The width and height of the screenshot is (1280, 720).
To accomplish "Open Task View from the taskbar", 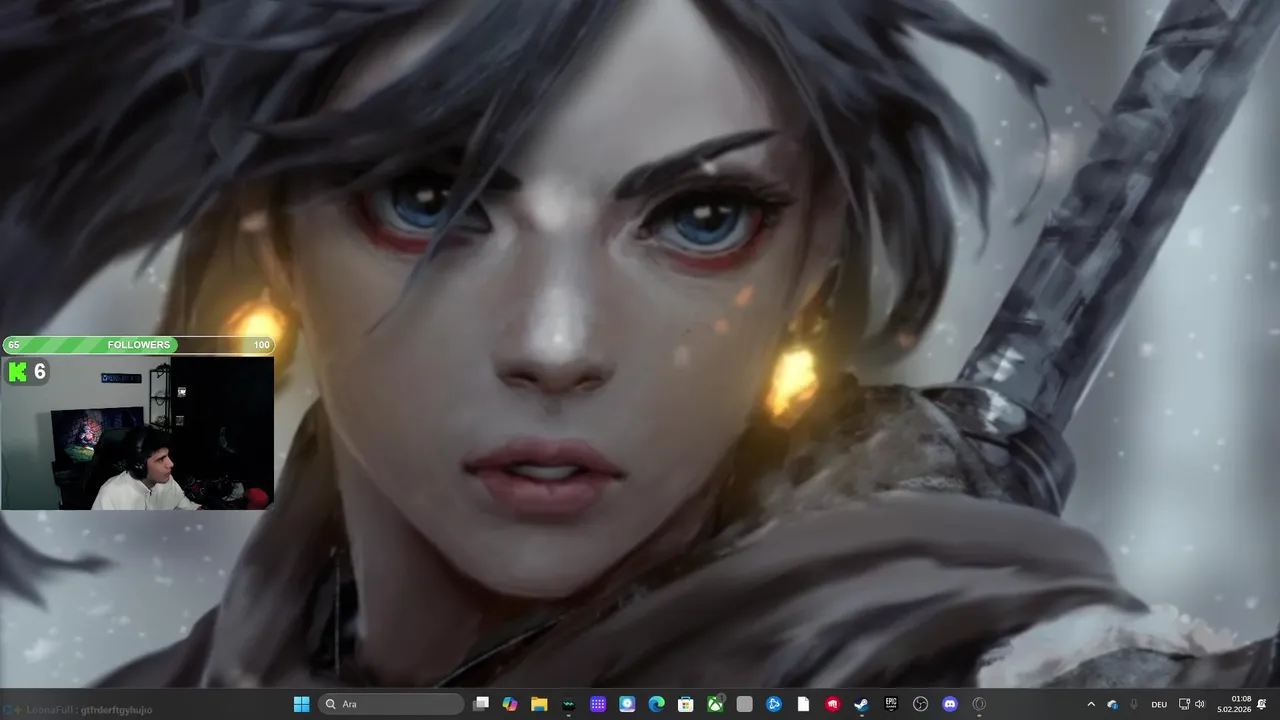I will (481, 704).
